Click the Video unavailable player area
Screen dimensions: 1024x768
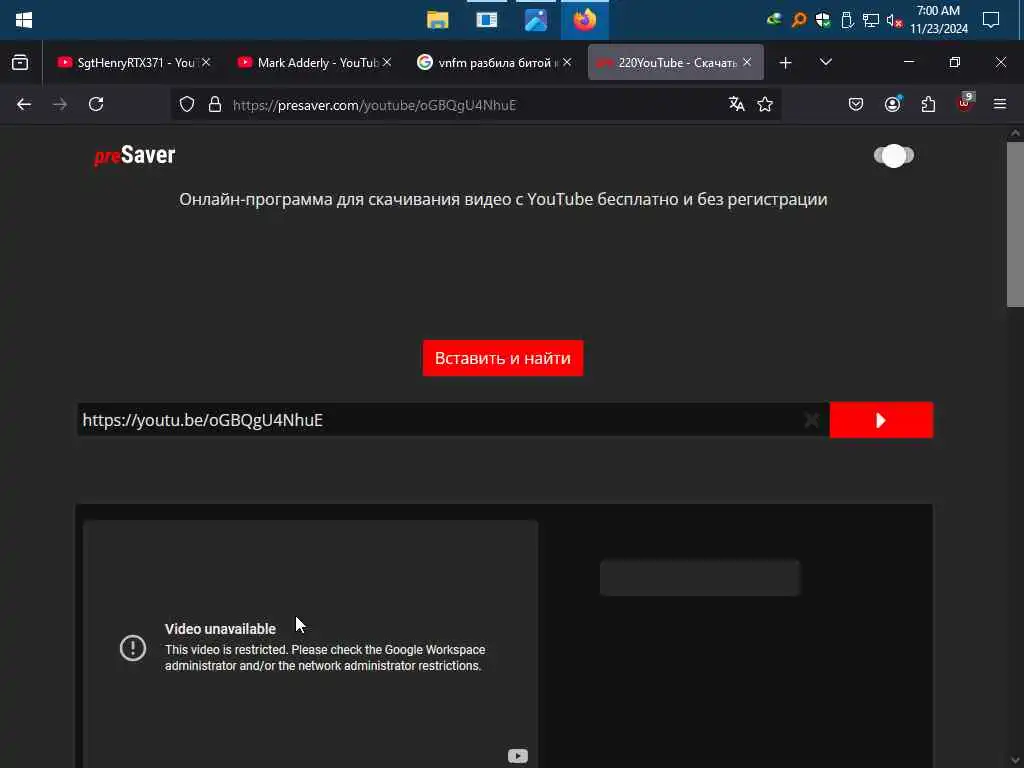point(311,644)
